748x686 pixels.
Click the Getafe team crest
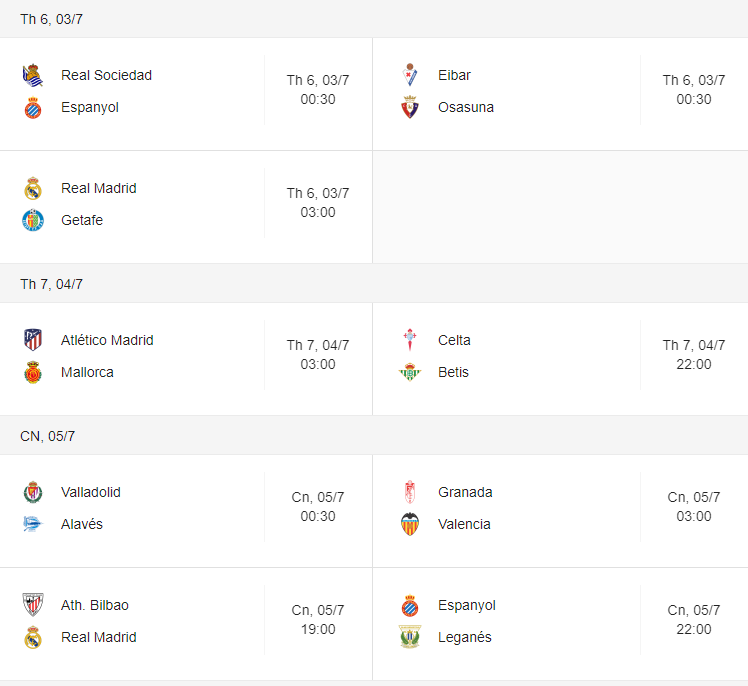pos(33,220)
